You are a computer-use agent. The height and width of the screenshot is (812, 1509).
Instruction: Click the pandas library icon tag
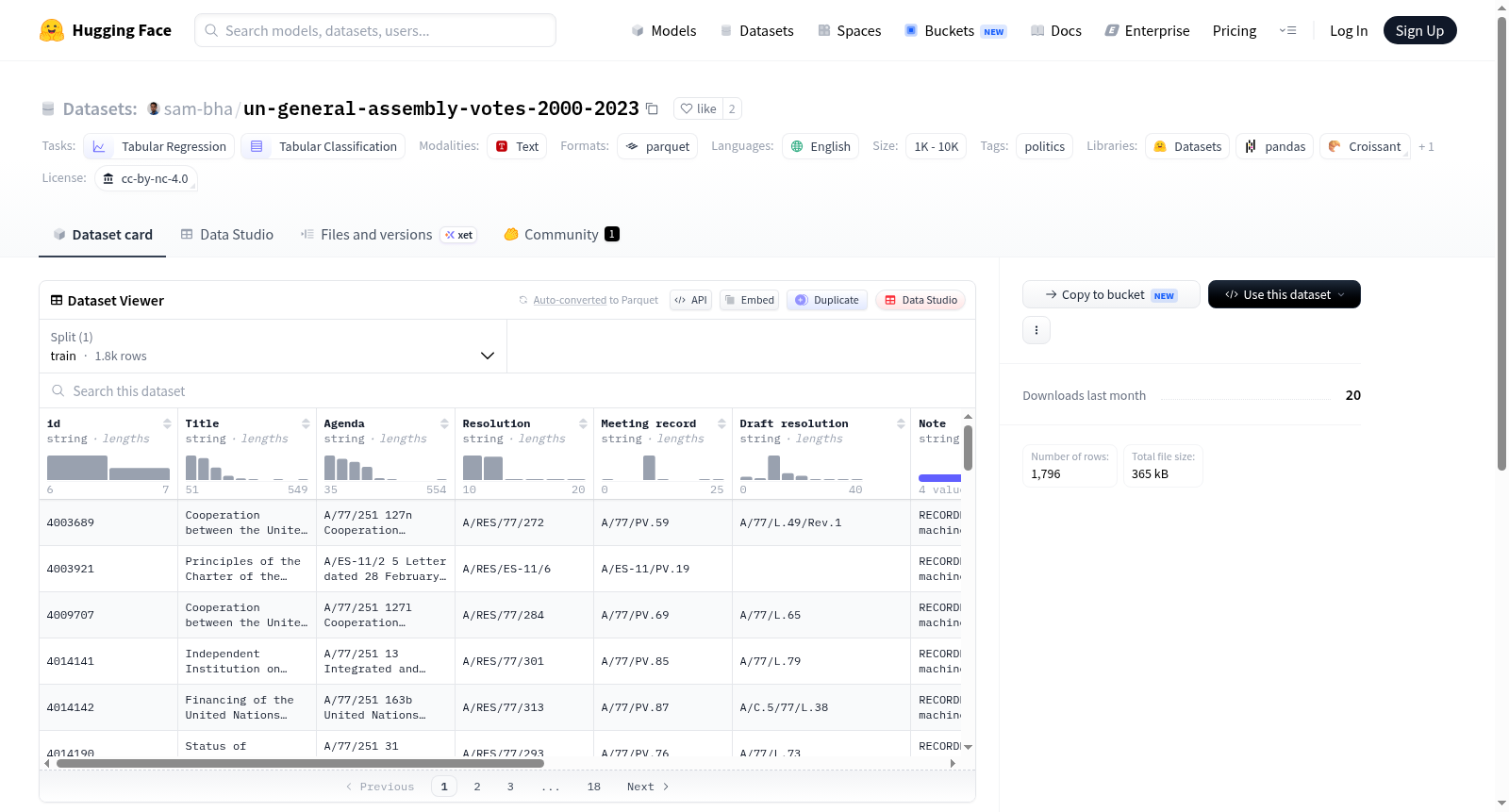pos(1251,146)
